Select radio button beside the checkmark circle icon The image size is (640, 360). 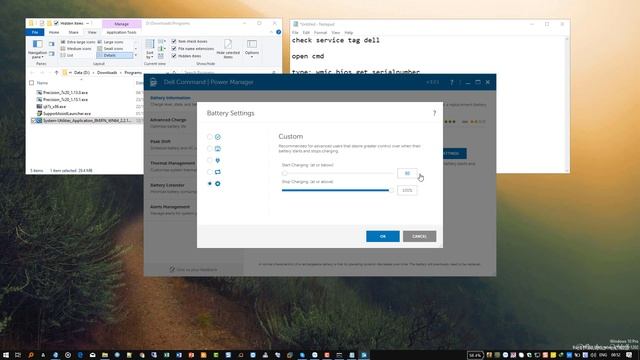pos(209,137)
